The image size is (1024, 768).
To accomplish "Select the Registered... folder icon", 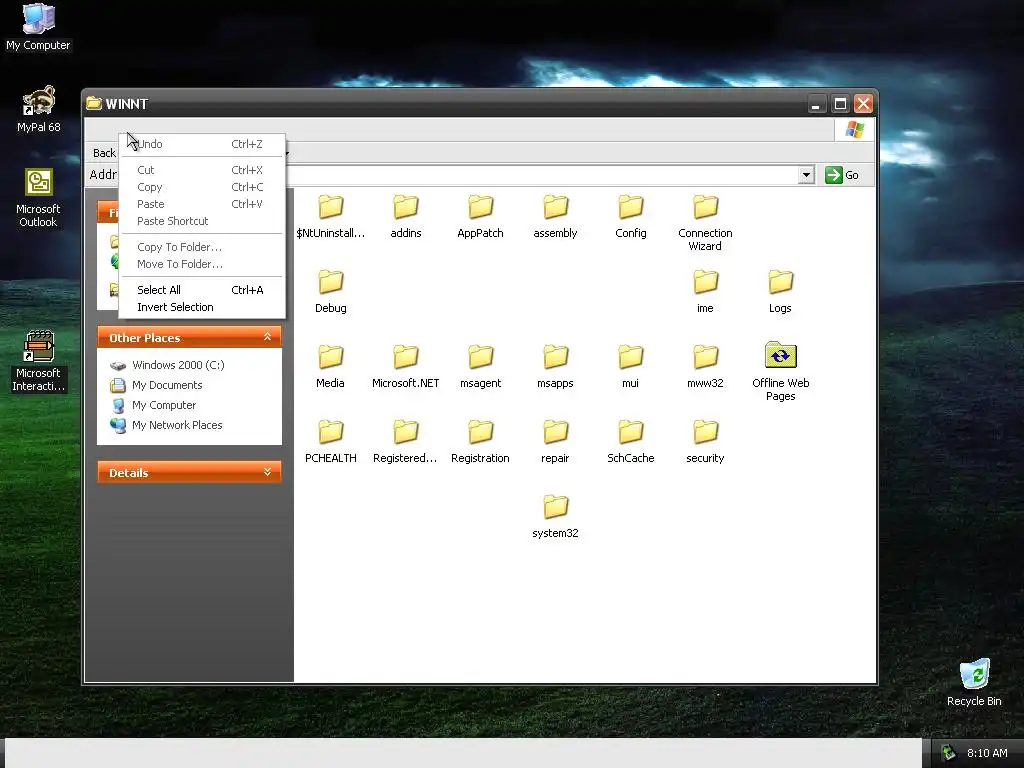I will click(406, 433).
